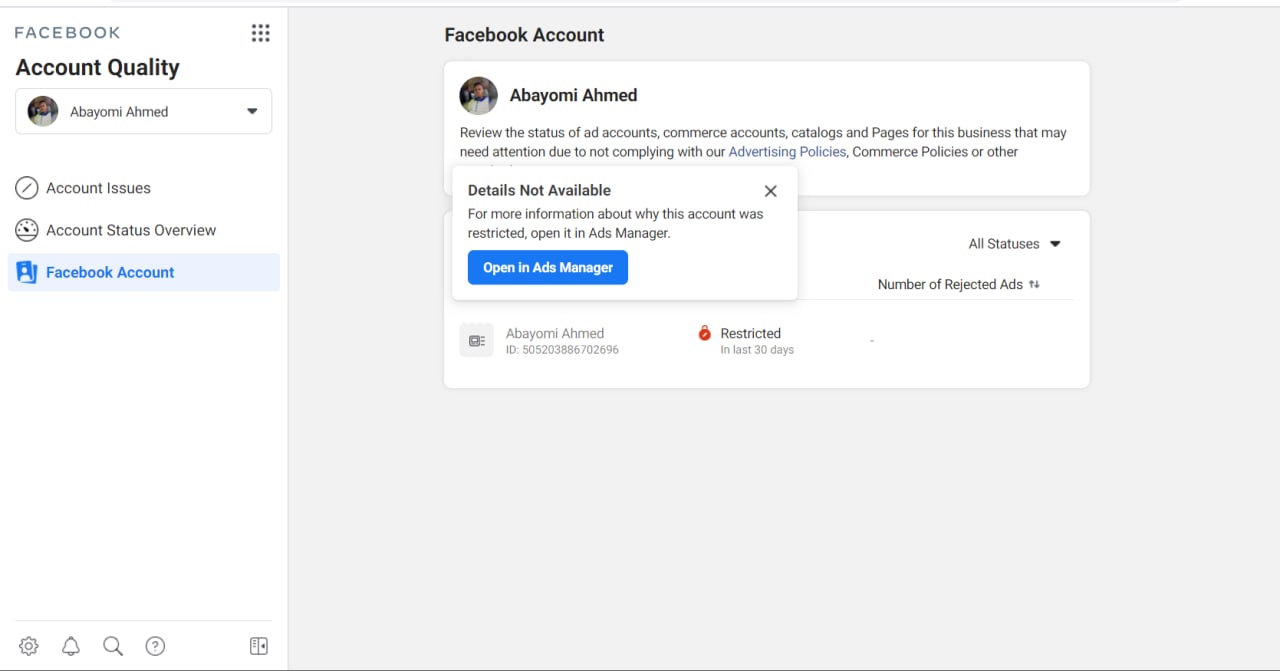Click the Account Issues circle-slash icon
Image resolution: width=1280 pixels, height=671 pixels.
coord(27,188)
